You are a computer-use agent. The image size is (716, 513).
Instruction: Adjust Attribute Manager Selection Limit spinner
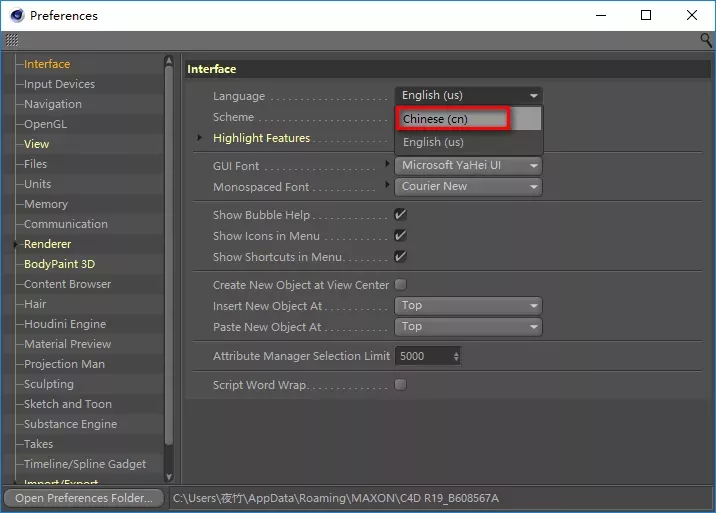[x=456, y=356]
